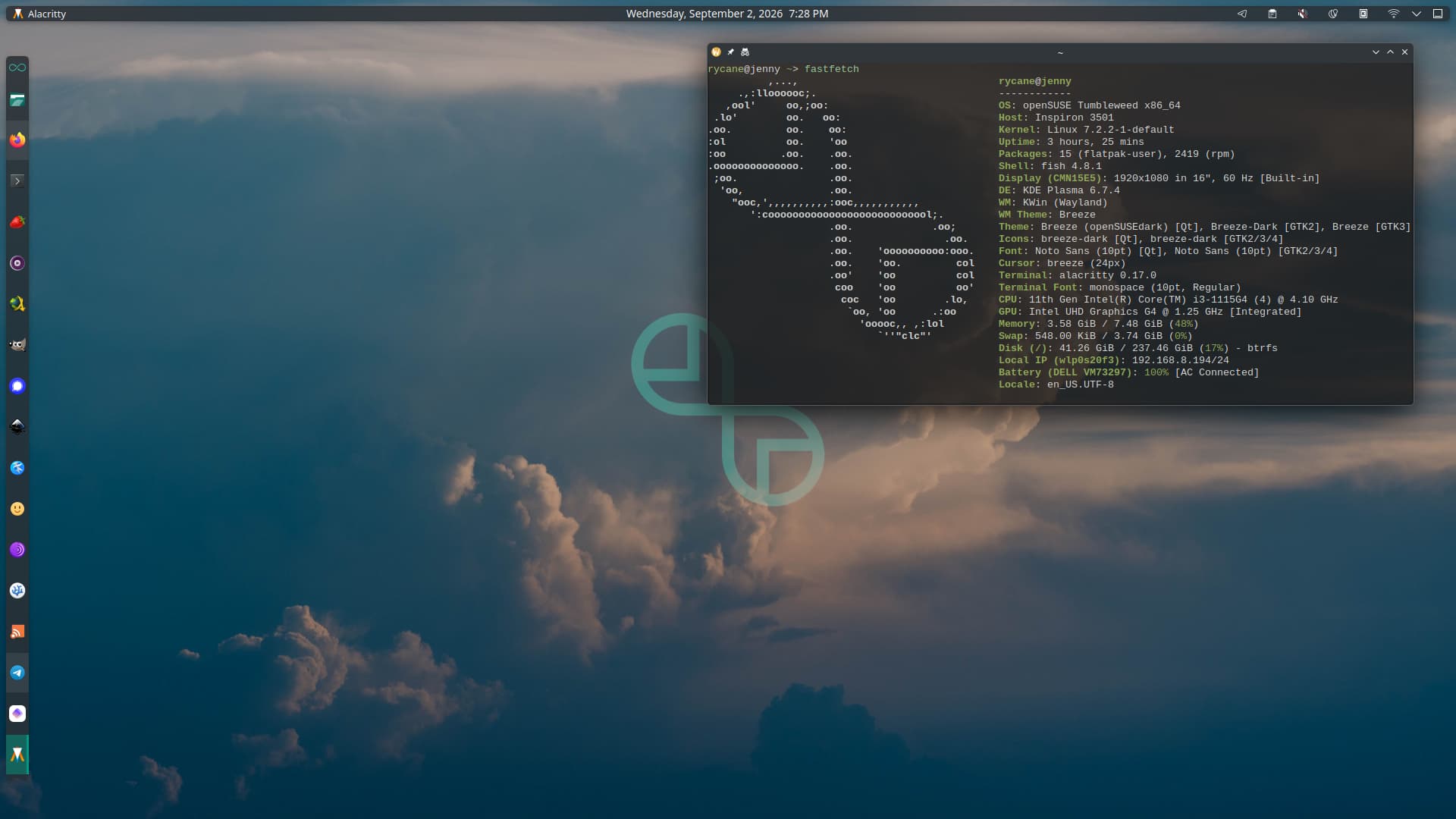Click the Telegram tray icon in panel
This screenshot has width=1456, height=819.
click(x=1242, y=14)
